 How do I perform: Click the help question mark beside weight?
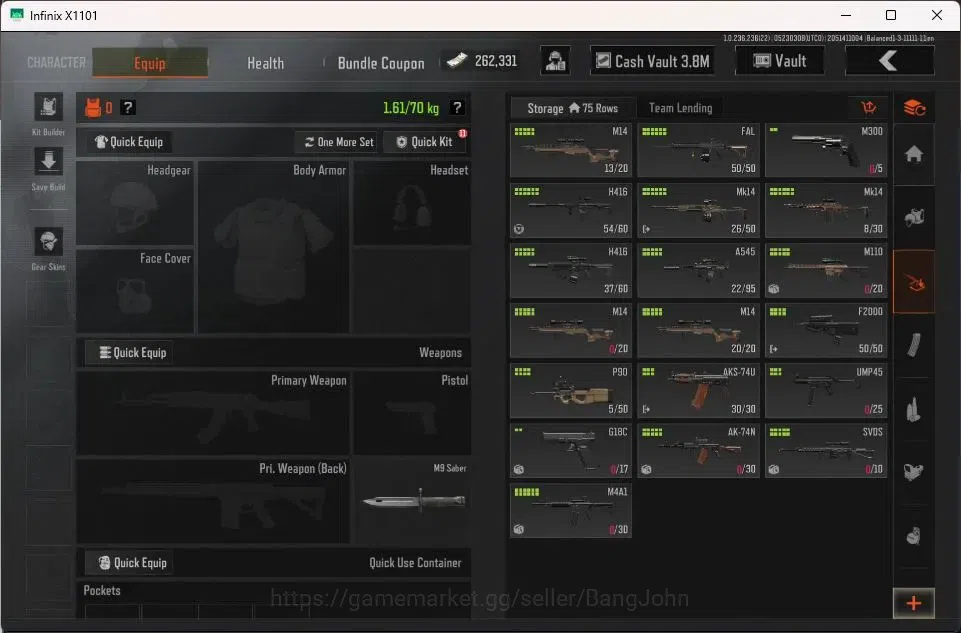coord(457,108)
